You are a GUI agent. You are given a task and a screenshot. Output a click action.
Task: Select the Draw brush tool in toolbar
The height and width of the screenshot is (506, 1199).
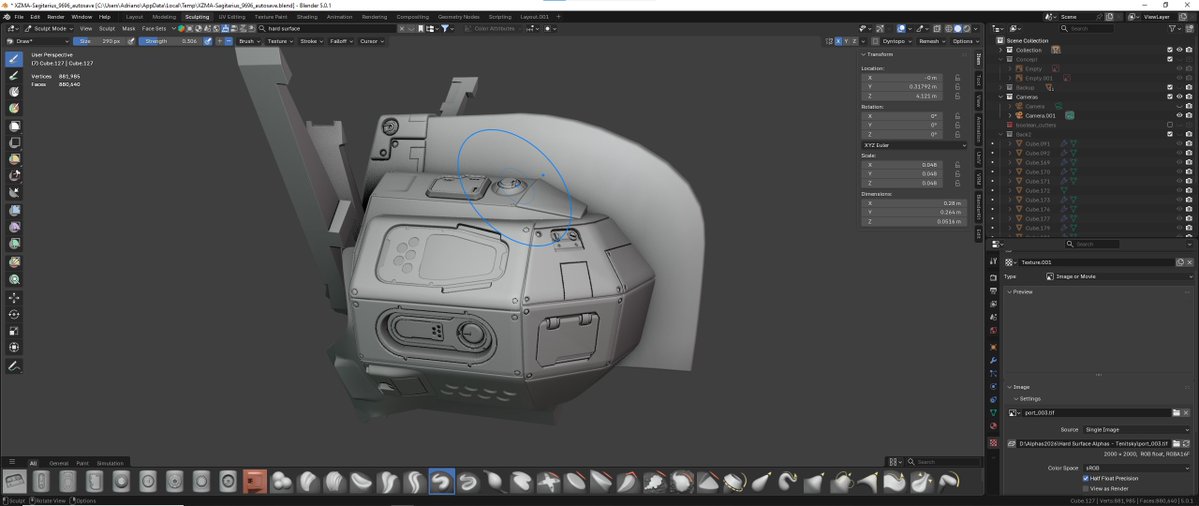click(14, 60)
